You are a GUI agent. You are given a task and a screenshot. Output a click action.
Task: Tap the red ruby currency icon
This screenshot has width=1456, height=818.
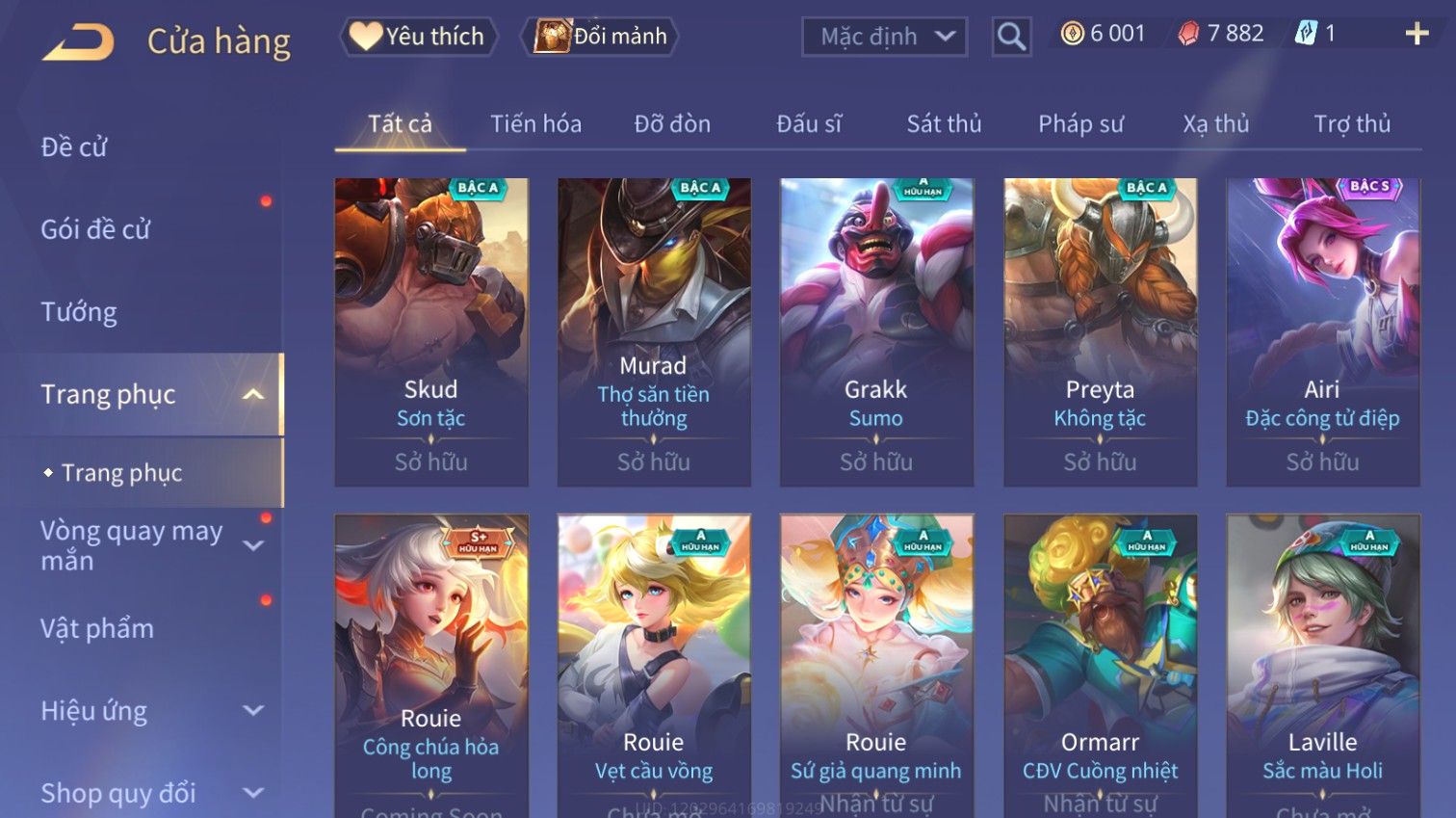[1188, 35]
